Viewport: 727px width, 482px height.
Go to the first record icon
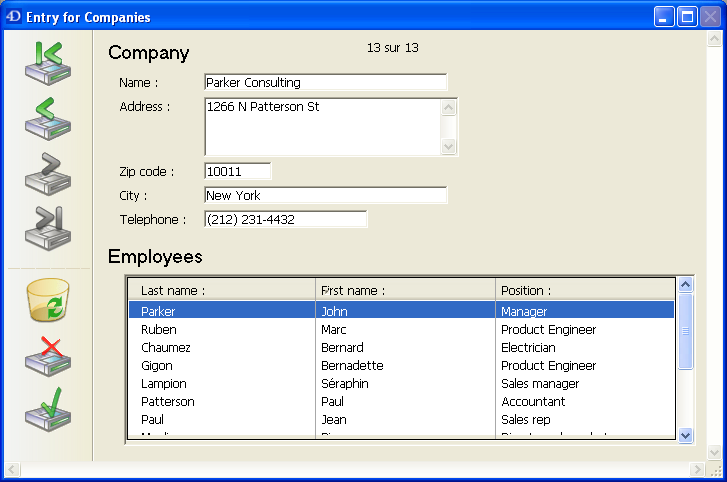point(47,63)
